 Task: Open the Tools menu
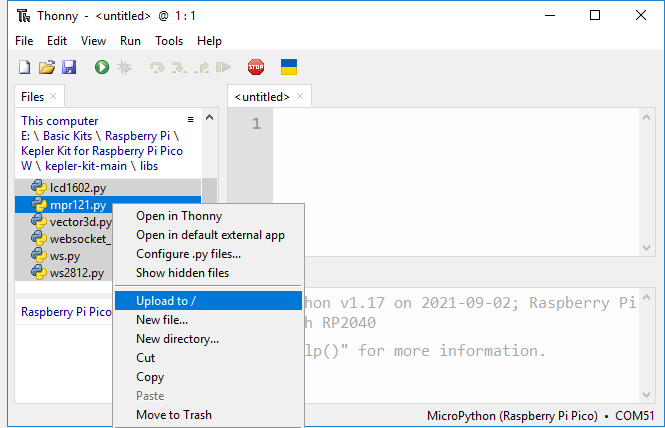click(x=169, y=41)
